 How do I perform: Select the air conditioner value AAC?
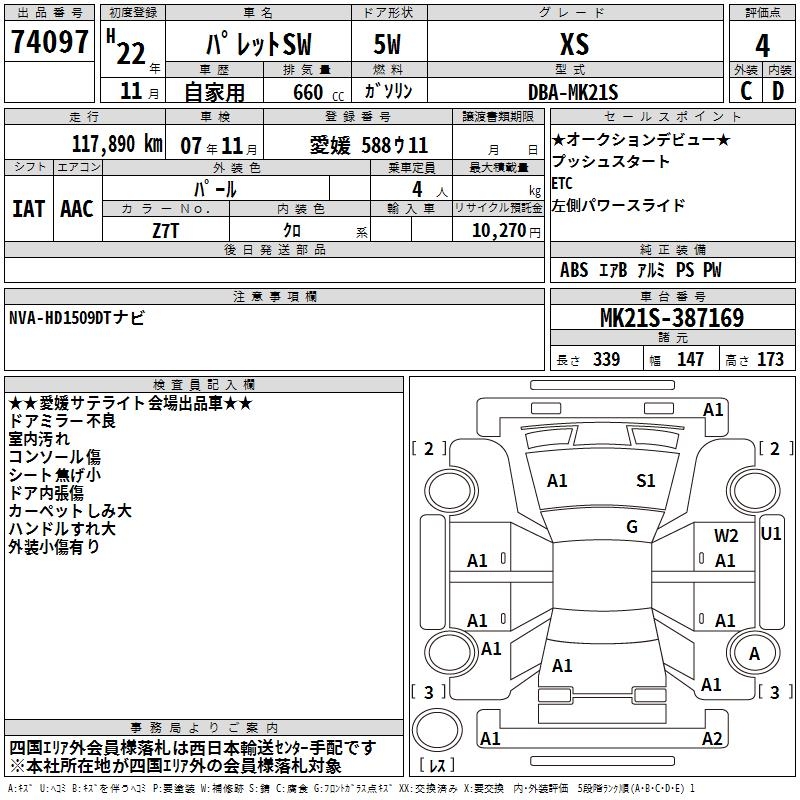point(77,209)
